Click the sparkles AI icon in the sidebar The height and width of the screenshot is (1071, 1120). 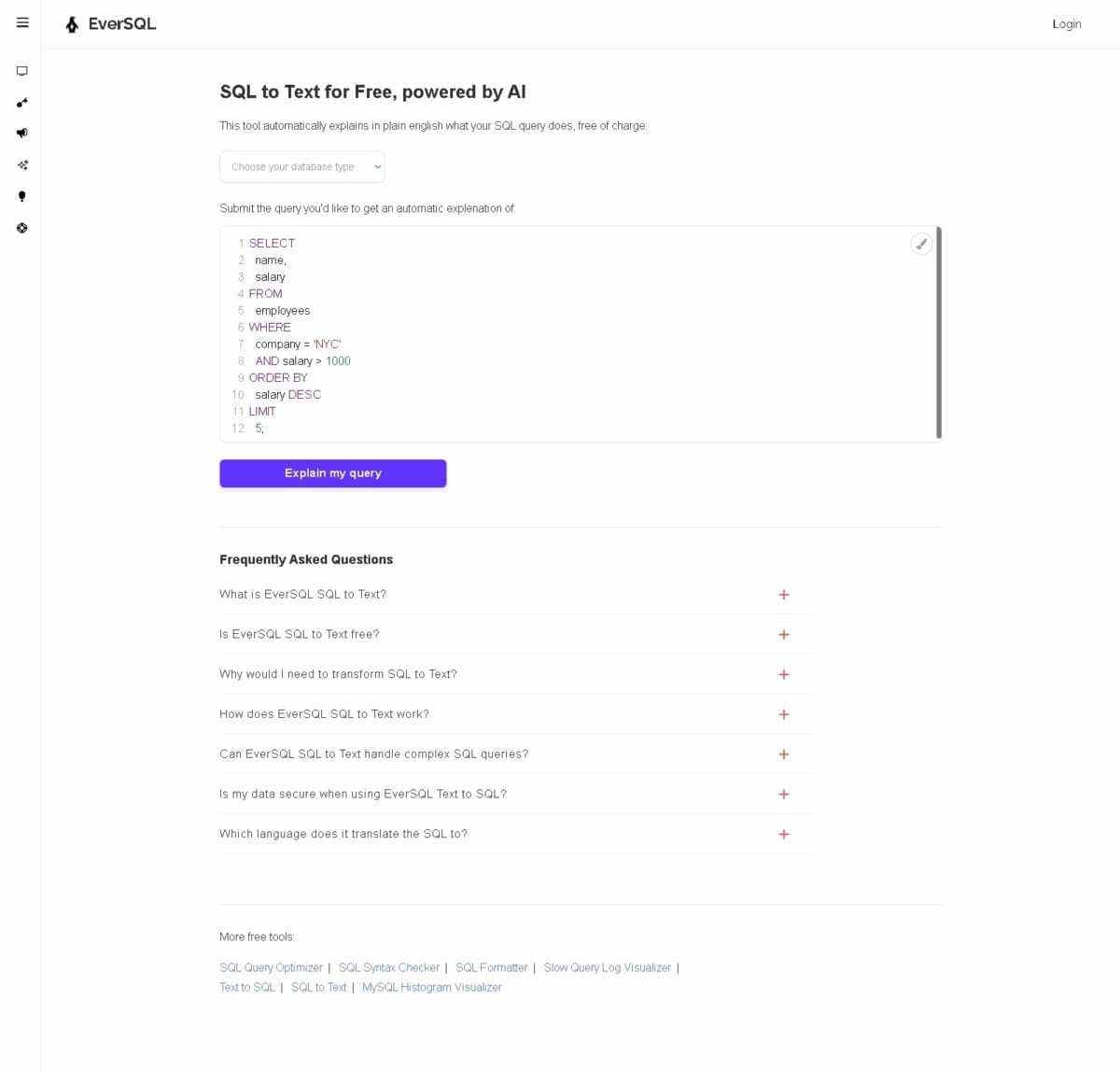click(22, 165)
